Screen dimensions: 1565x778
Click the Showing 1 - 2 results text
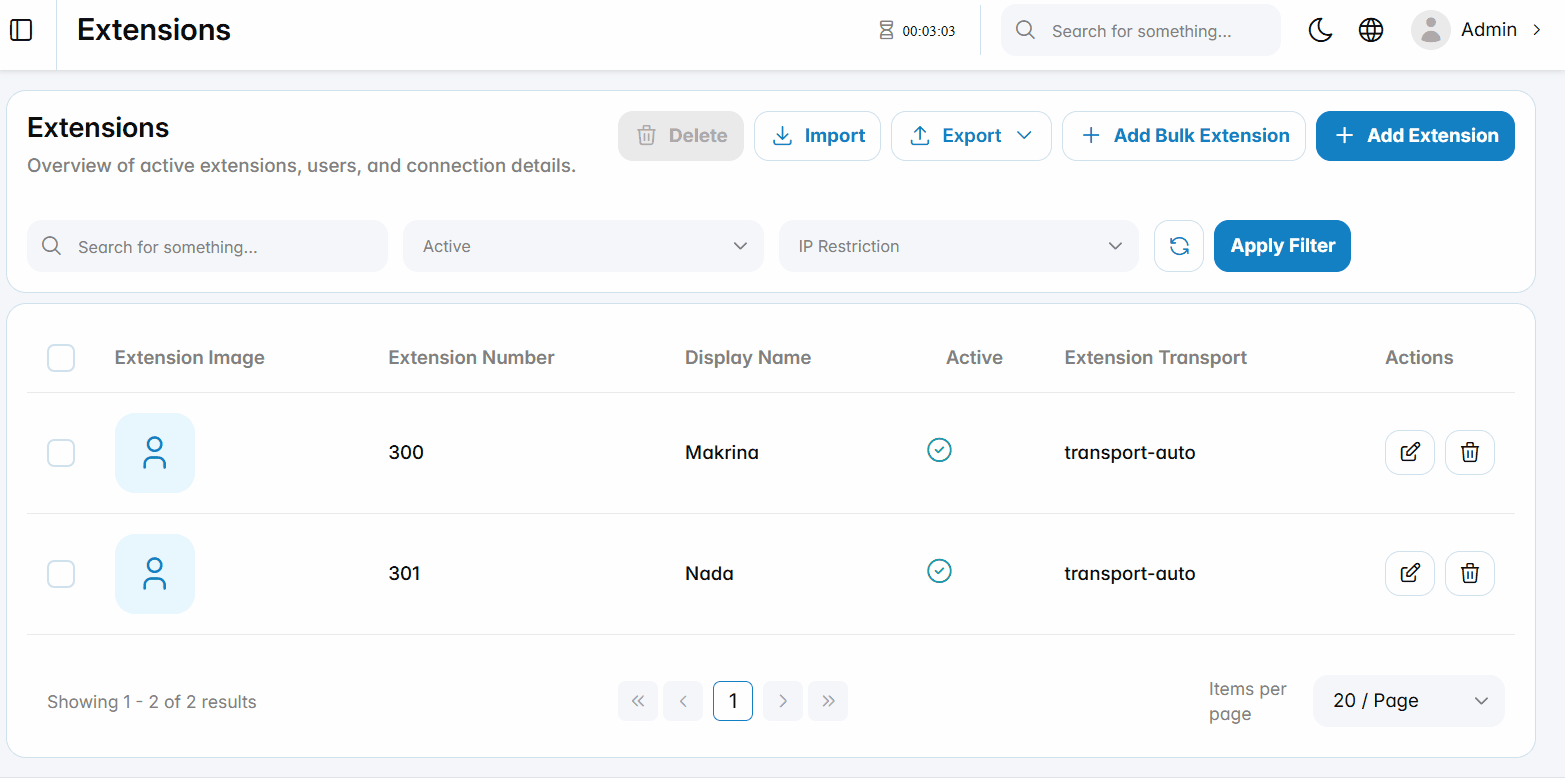(152, 702)
